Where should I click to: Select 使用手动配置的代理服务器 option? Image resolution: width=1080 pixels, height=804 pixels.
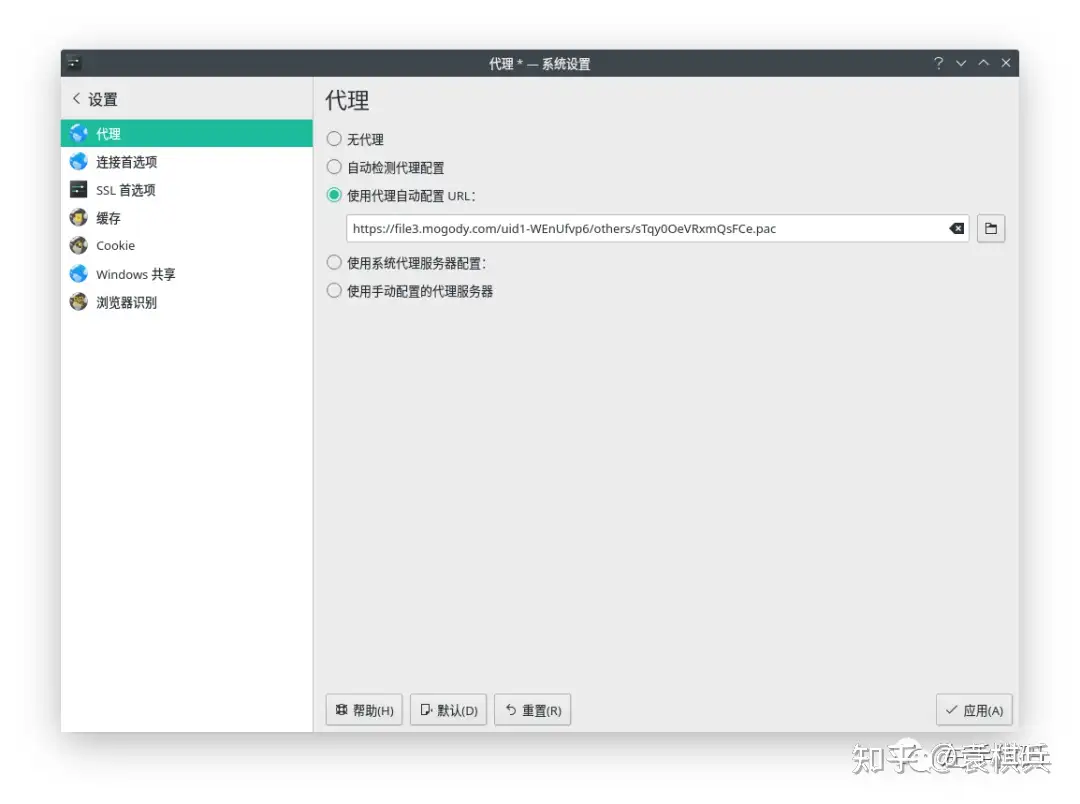click(334, 291)
